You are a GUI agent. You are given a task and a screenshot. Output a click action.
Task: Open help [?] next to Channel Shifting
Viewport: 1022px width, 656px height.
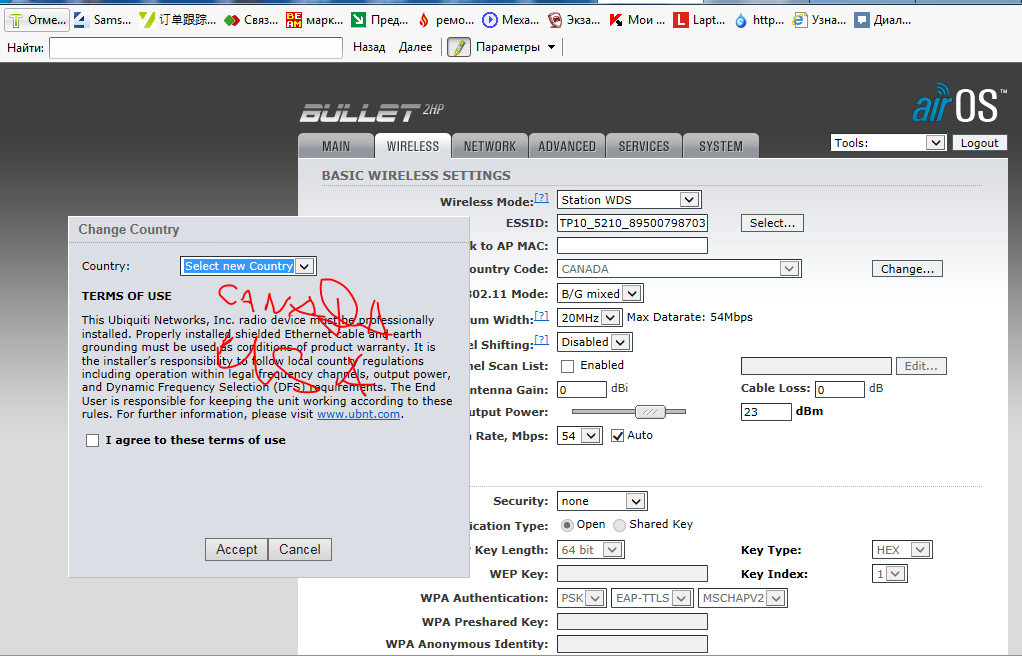[x=542, y=340]
